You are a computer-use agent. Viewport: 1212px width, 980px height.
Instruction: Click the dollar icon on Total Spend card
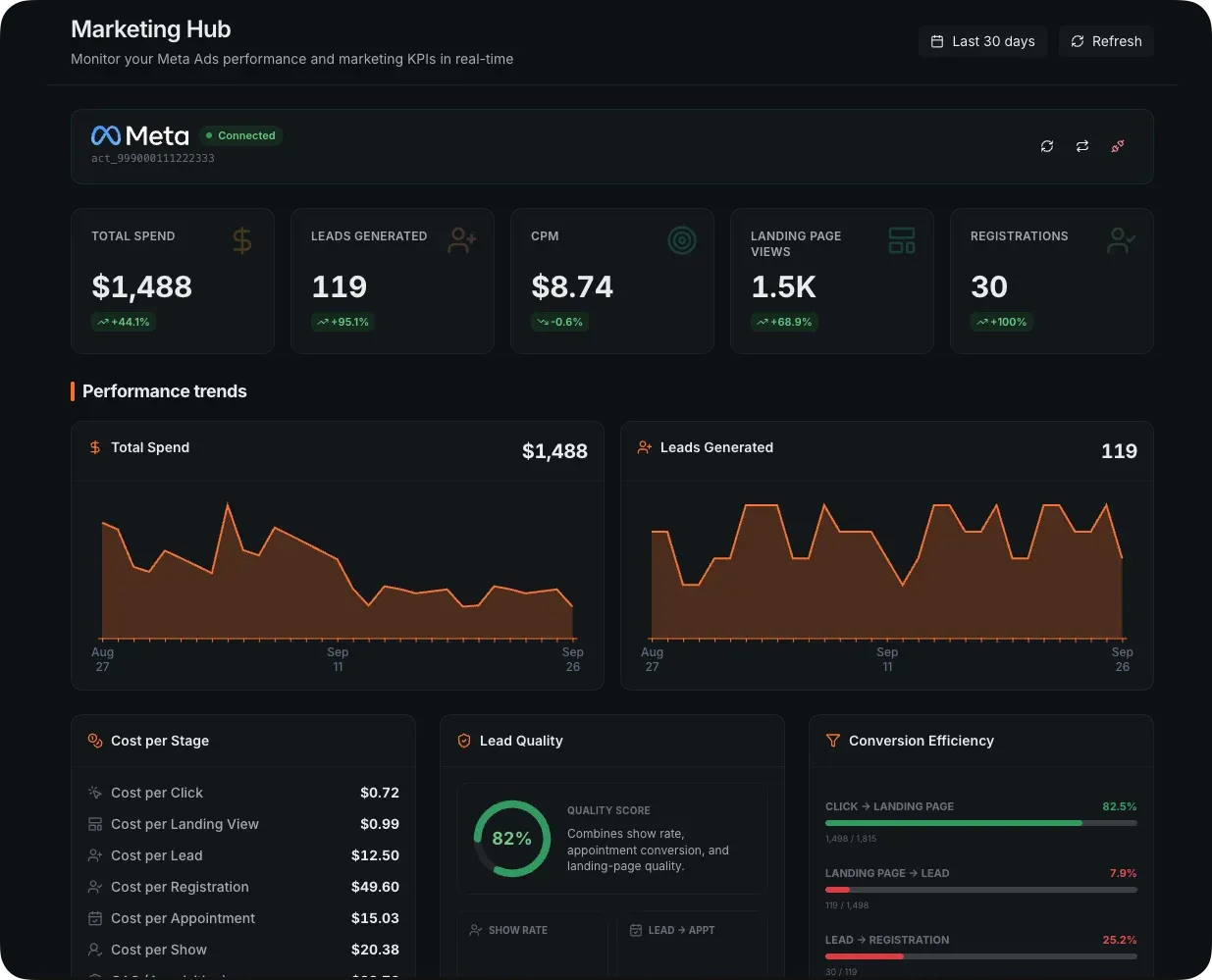[242, 240]
